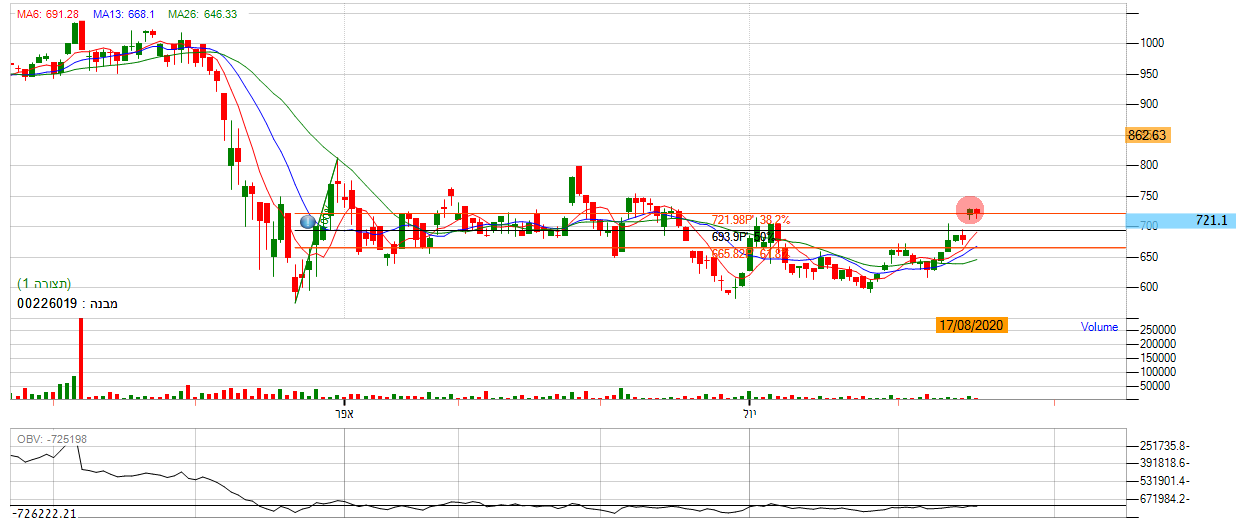Select the 17/08/2020 date label
Image resolution: width=1236 pixels, height=526 pixels.
(x=971, y=325)
